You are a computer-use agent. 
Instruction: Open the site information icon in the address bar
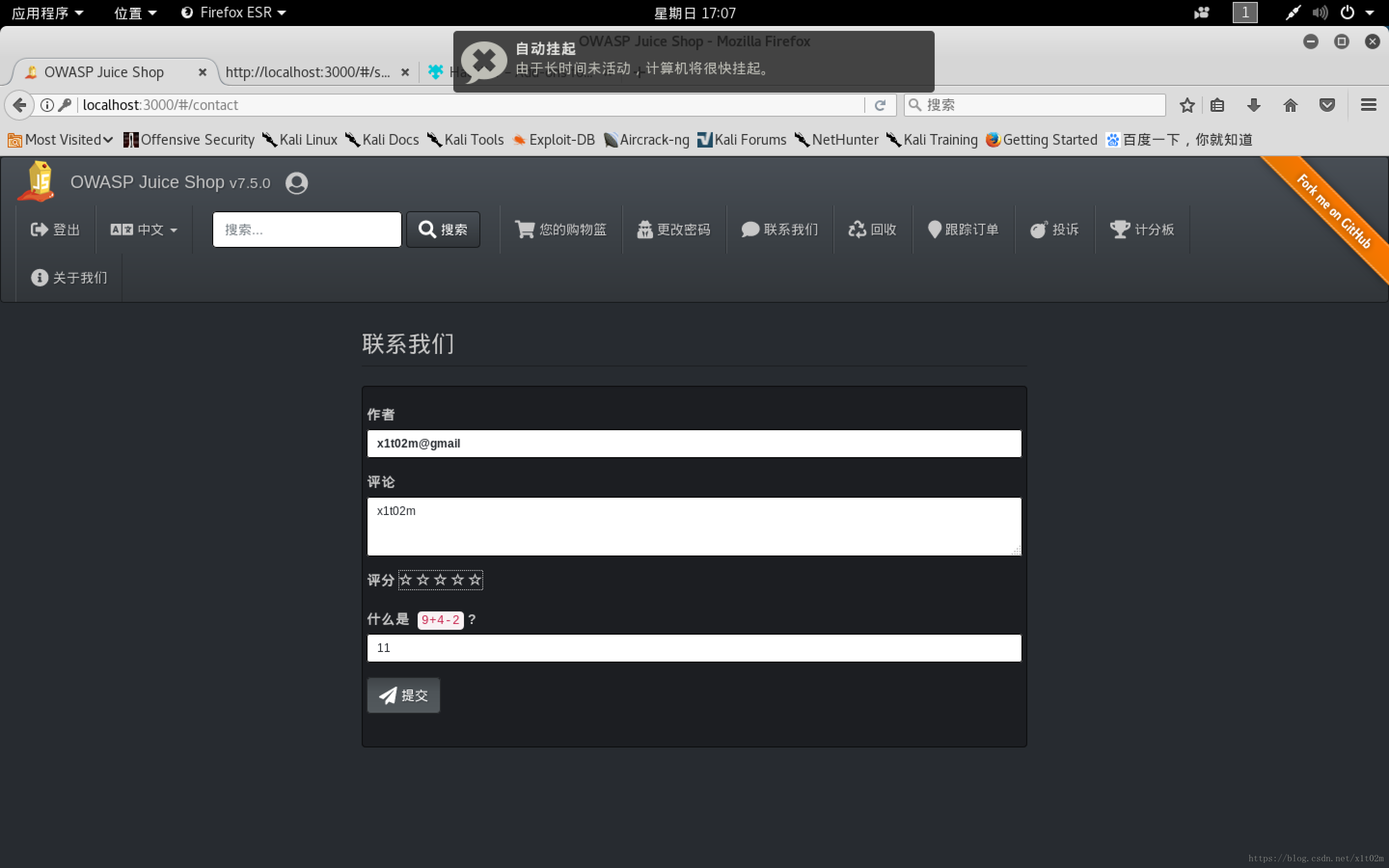coord(47,105)
